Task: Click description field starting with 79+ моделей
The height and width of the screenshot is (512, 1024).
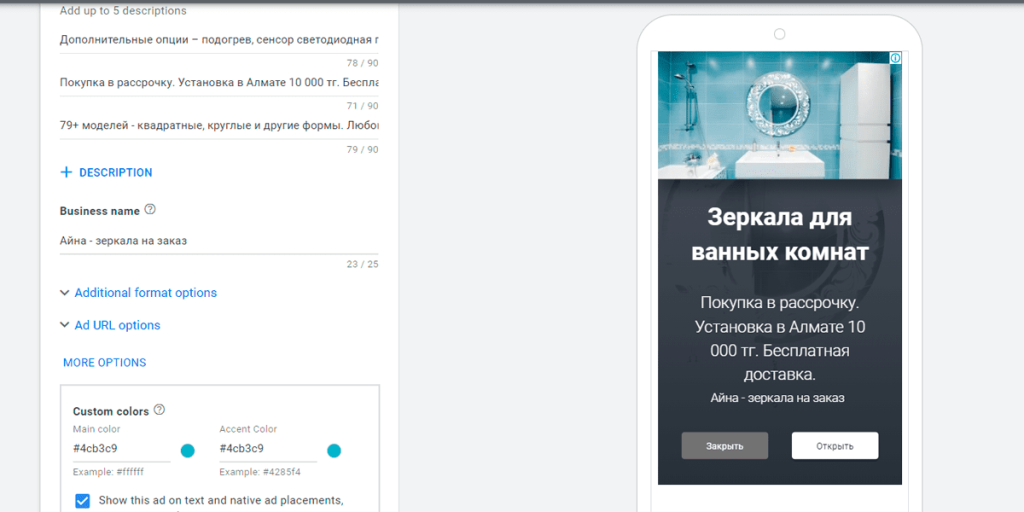Action: coord(218,126)
